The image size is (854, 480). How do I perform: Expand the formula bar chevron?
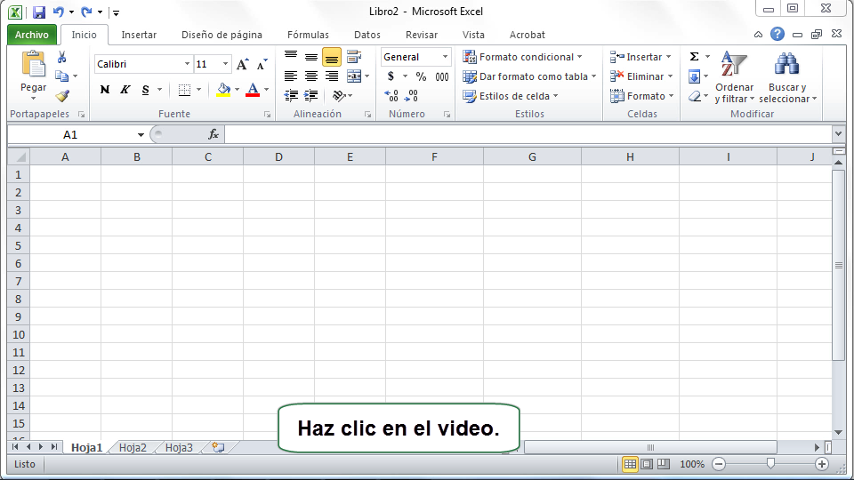click(838, 133)
